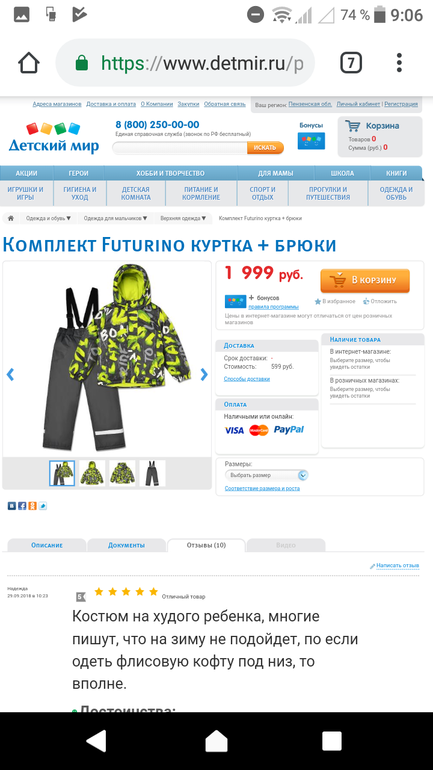Share product via Facebook icon

(22, 506)
